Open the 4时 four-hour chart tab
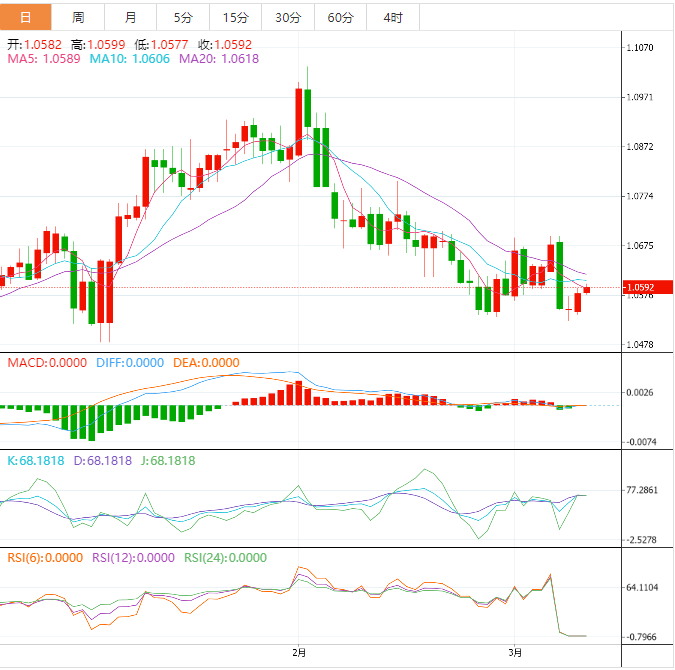Viewport: 675px width, 670px height. point(393,17)
